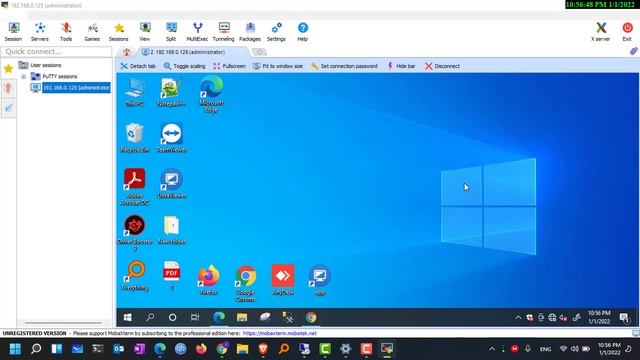Viewport: 640px width, 360px height.
Task: Open the Session toolbar icon
Action: coord(13,32)
